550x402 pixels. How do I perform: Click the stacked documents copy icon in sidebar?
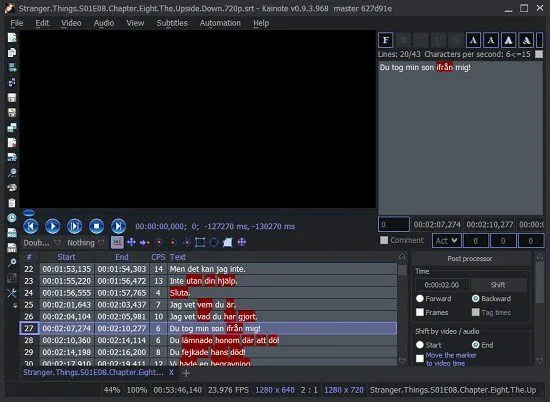click(12, 53)
